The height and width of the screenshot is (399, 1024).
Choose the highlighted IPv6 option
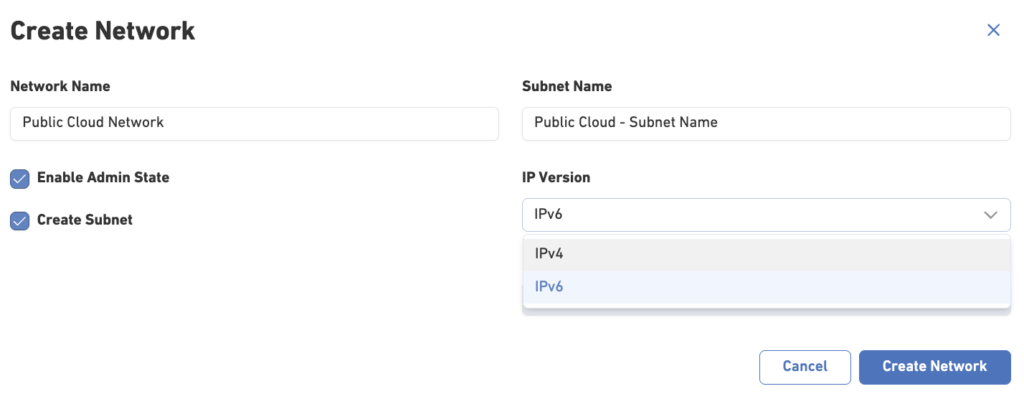767,287
